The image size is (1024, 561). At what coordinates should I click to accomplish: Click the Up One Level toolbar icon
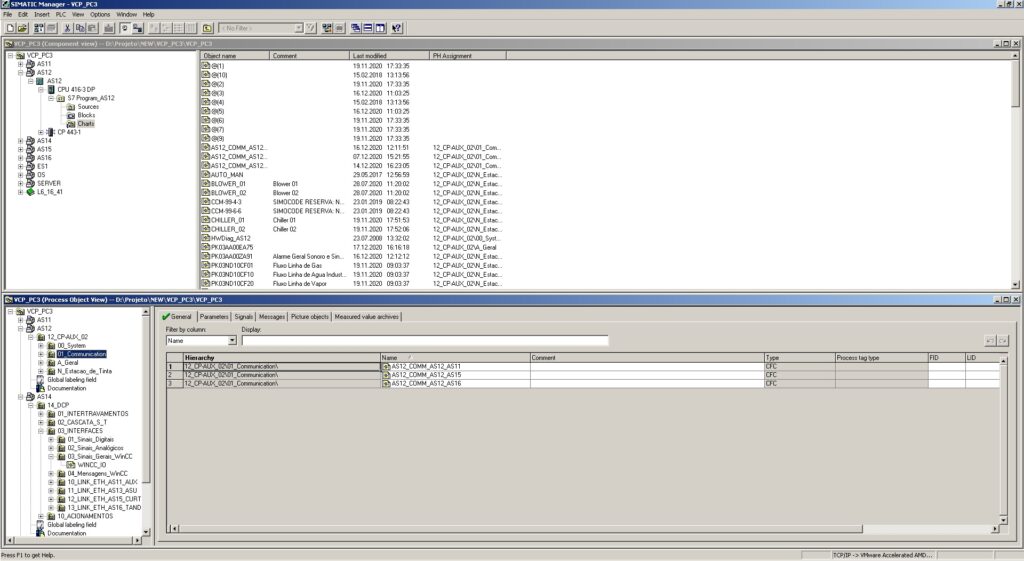[x=208, y=28]
